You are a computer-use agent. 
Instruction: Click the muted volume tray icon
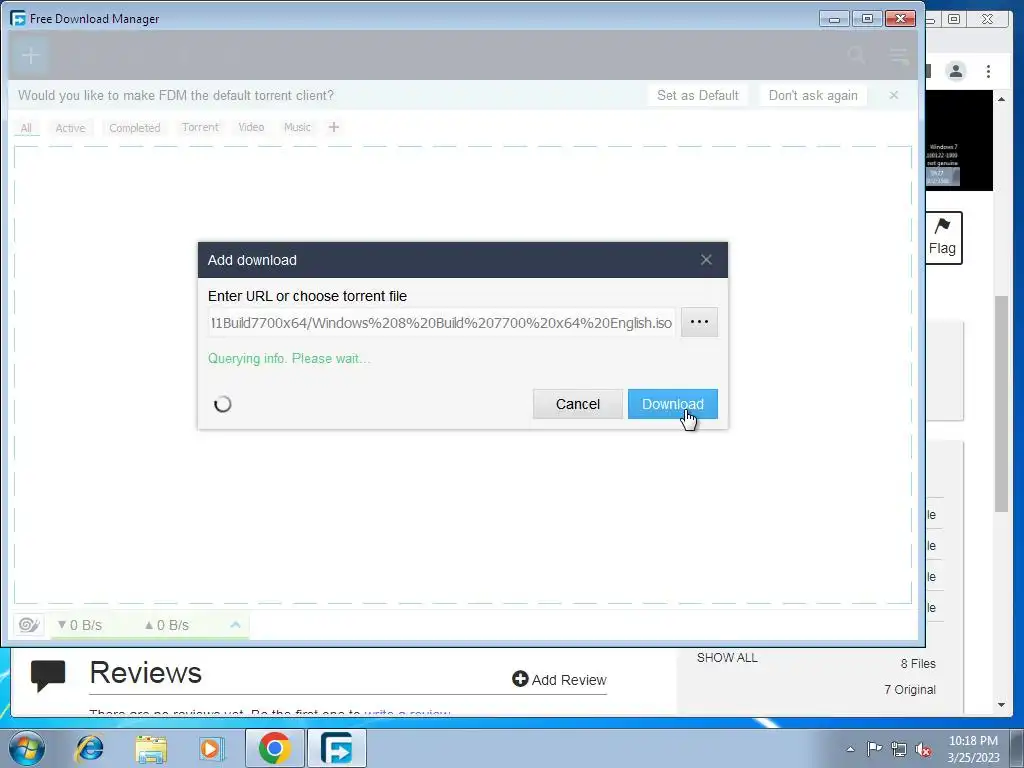[923, 749]
